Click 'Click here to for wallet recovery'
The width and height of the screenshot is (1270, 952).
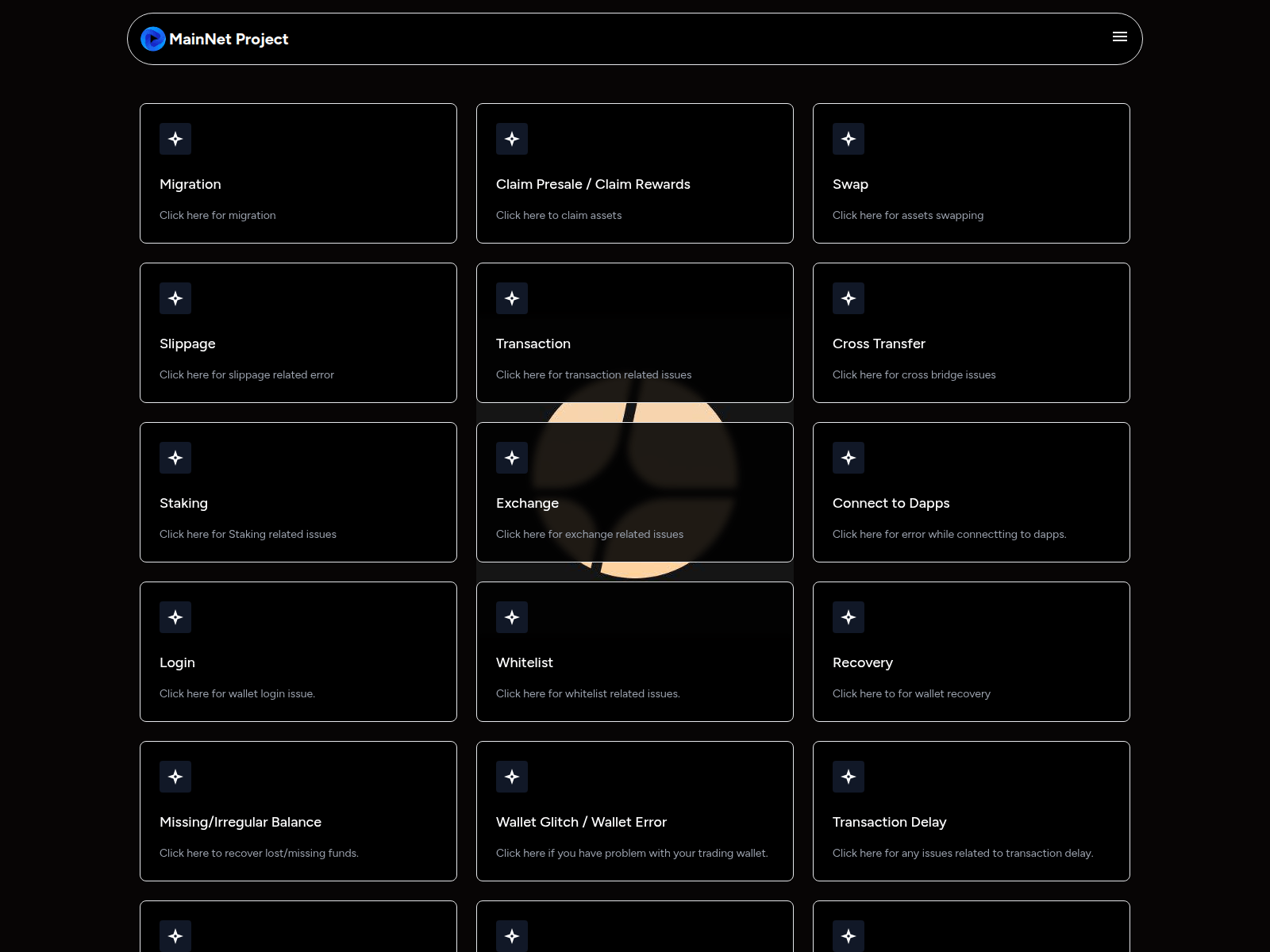click(911, 693)
